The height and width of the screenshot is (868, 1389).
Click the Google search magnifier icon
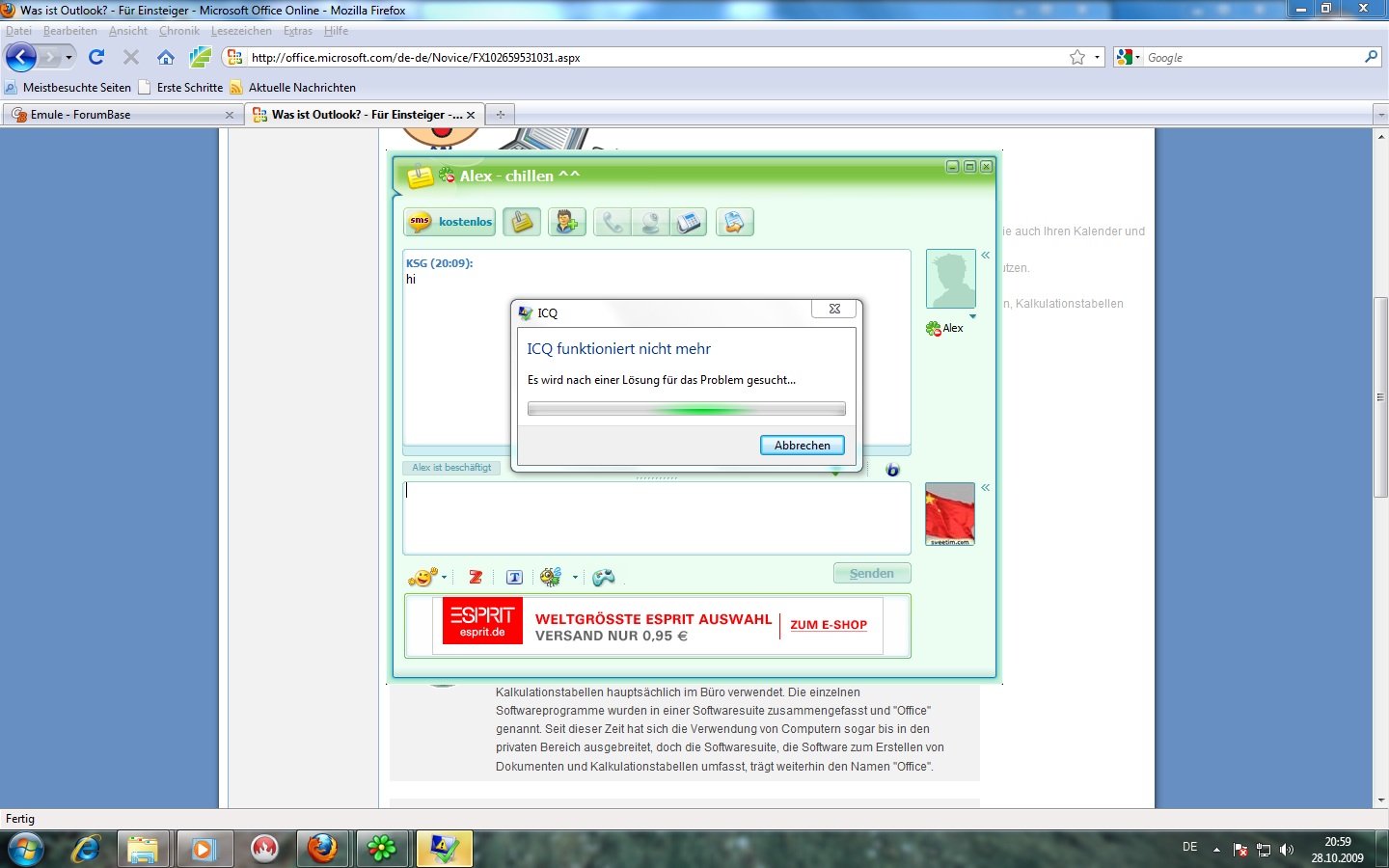click(1372, 57)
